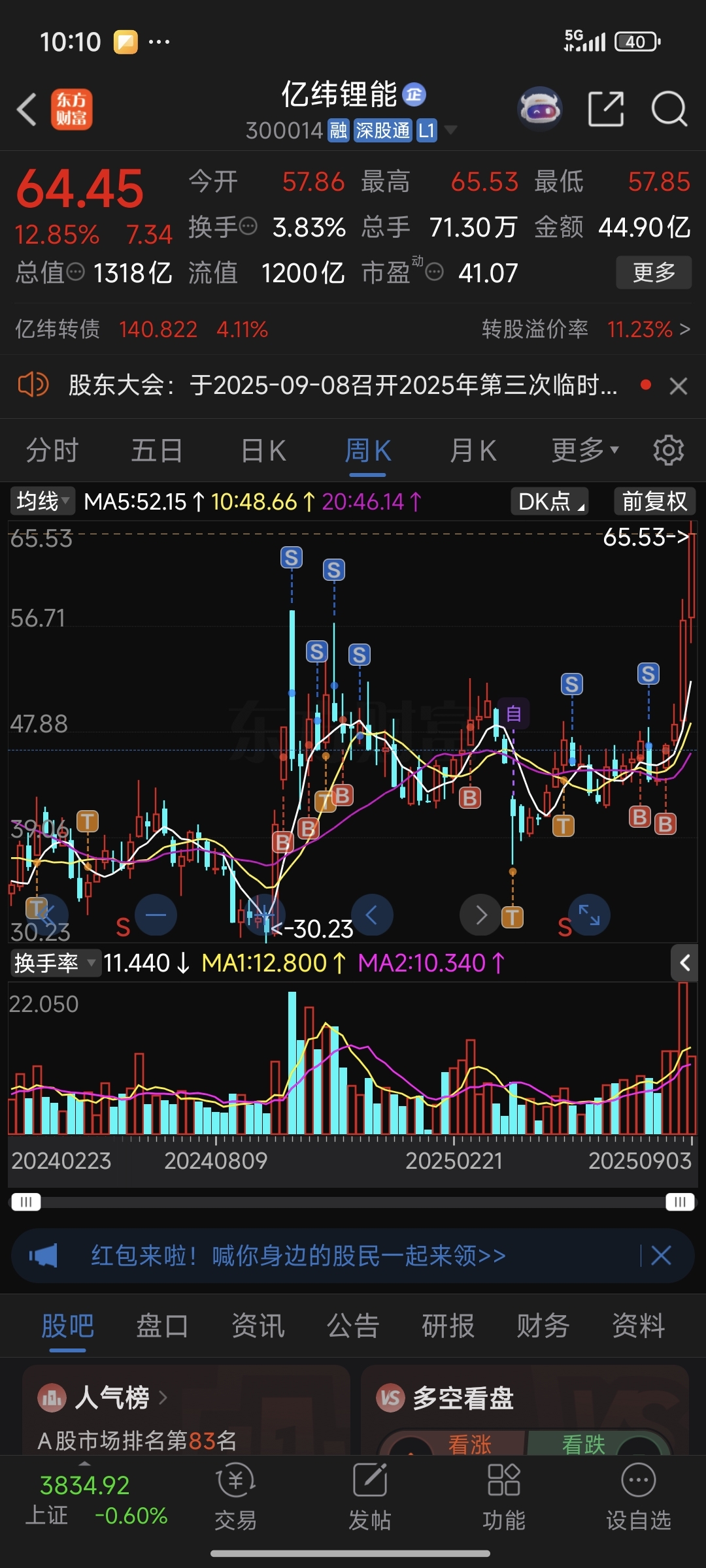Open the 均线 indicator dropdown
The width and height of the screenshot is (706, 1568).
42,502
